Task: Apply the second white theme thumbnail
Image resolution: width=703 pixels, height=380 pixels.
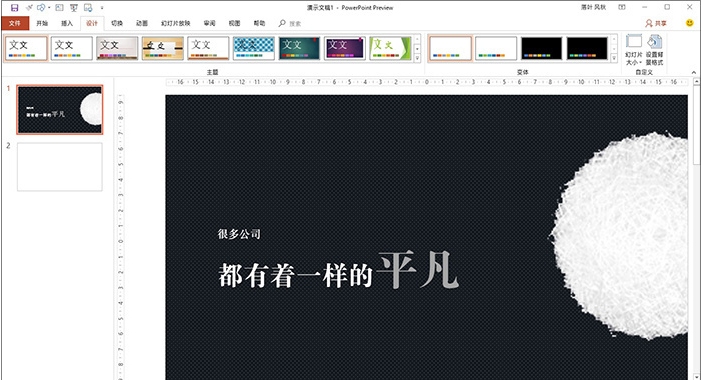Action: click(72, 48)
